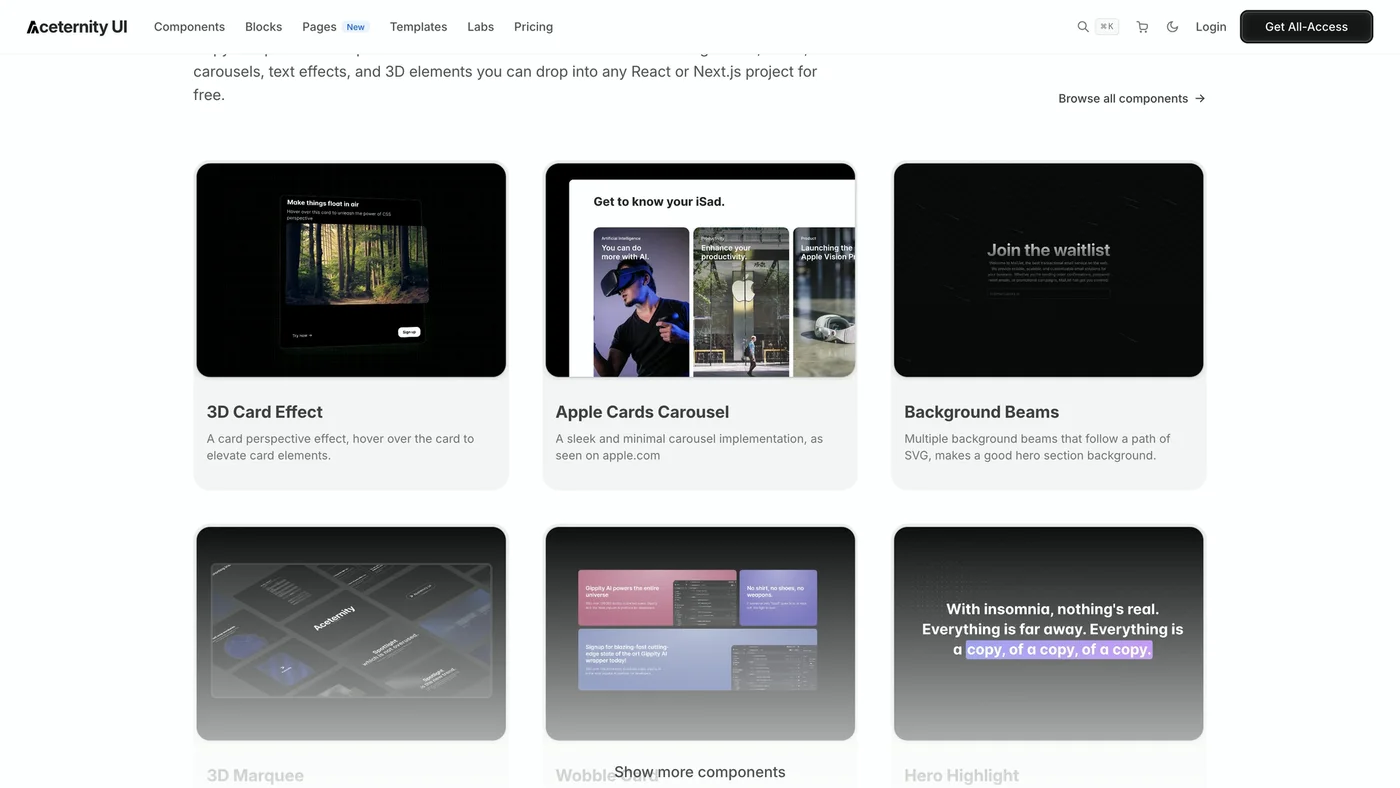Open the shopping cart icon
The height and width of the screenshot is (788, 1400).
tap(1142, 27)
